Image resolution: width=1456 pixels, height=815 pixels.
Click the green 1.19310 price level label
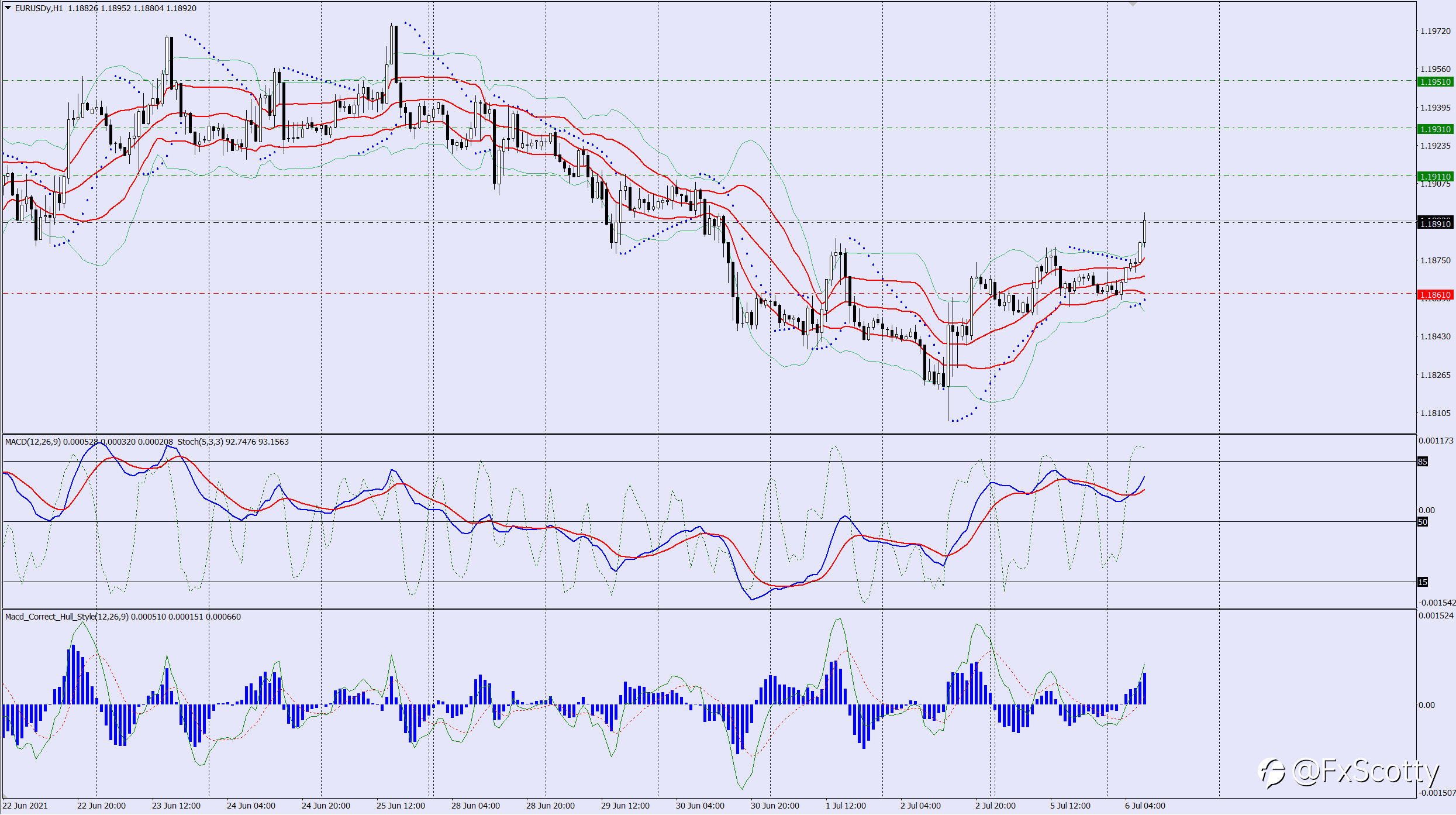(1436, 129)
